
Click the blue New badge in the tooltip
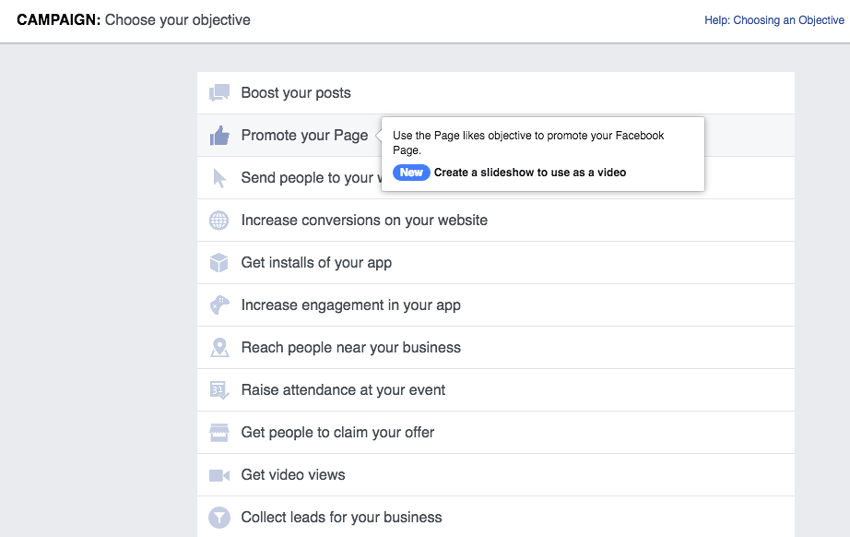point(411,172)
